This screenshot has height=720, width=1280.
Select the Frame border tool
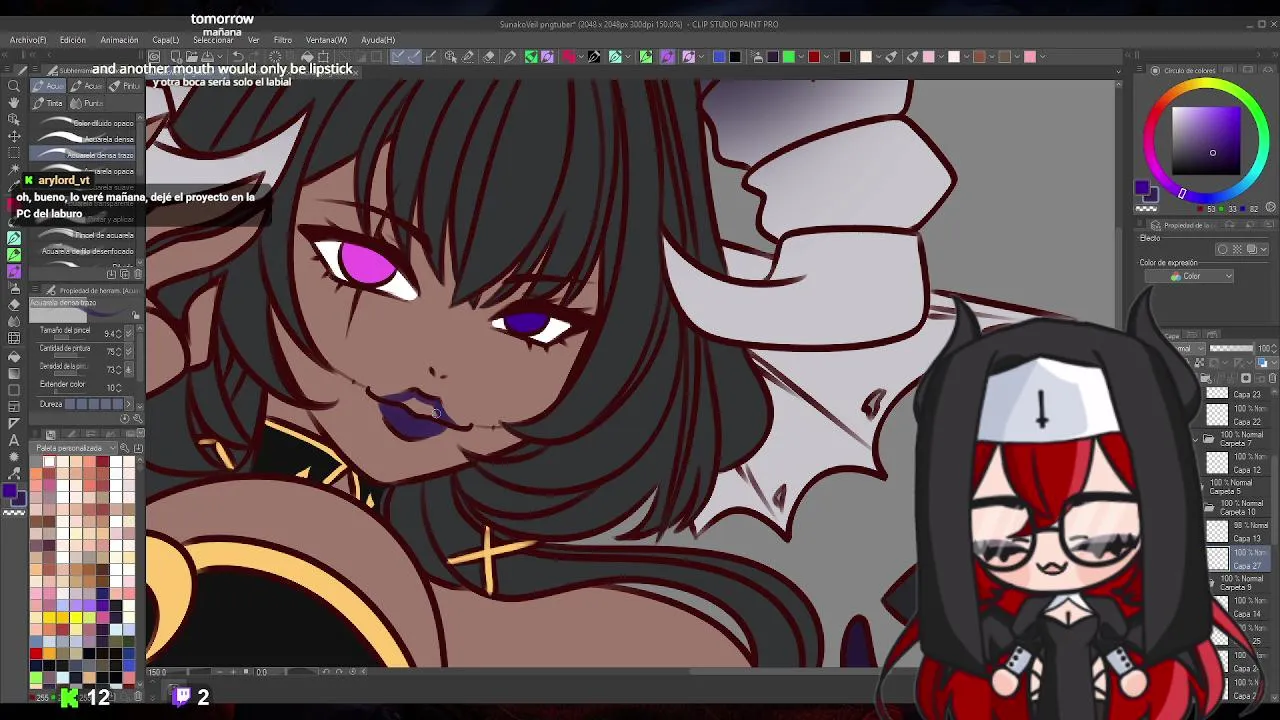click(14, 407)
